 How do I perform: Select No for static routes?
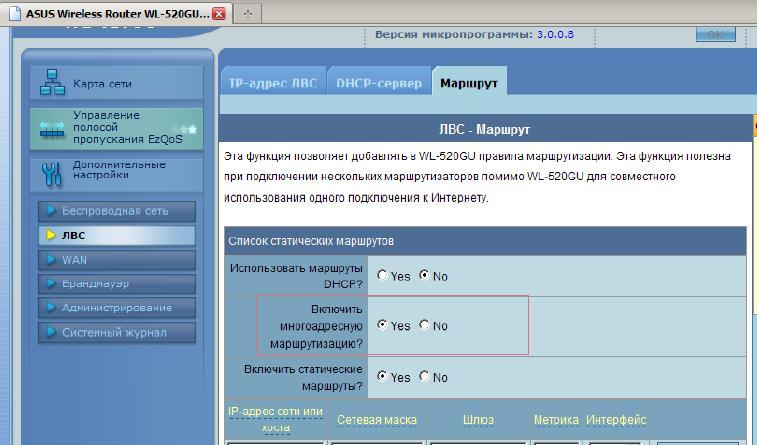[x=424, y=376]
